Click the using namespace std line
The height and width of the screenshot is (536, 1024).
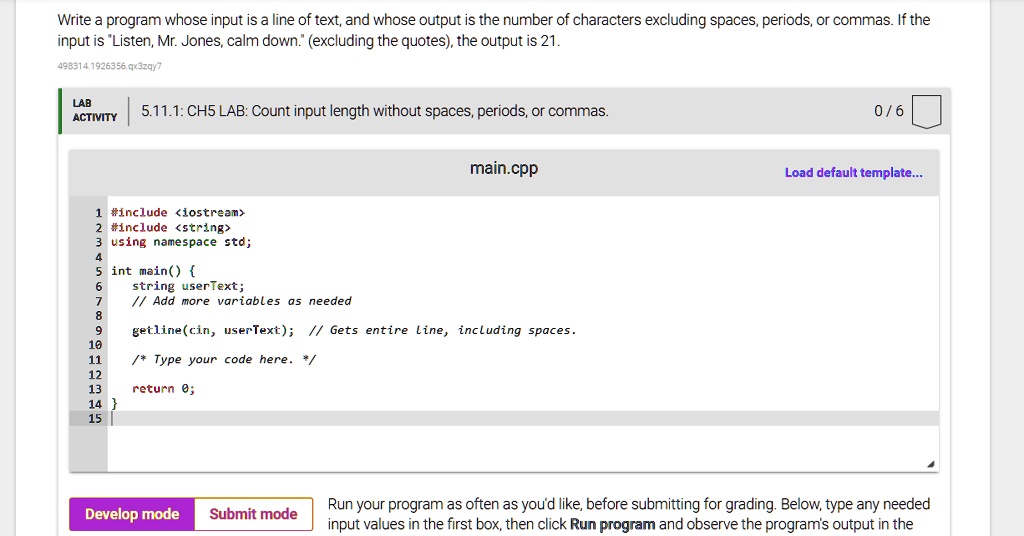pos(181,242)
